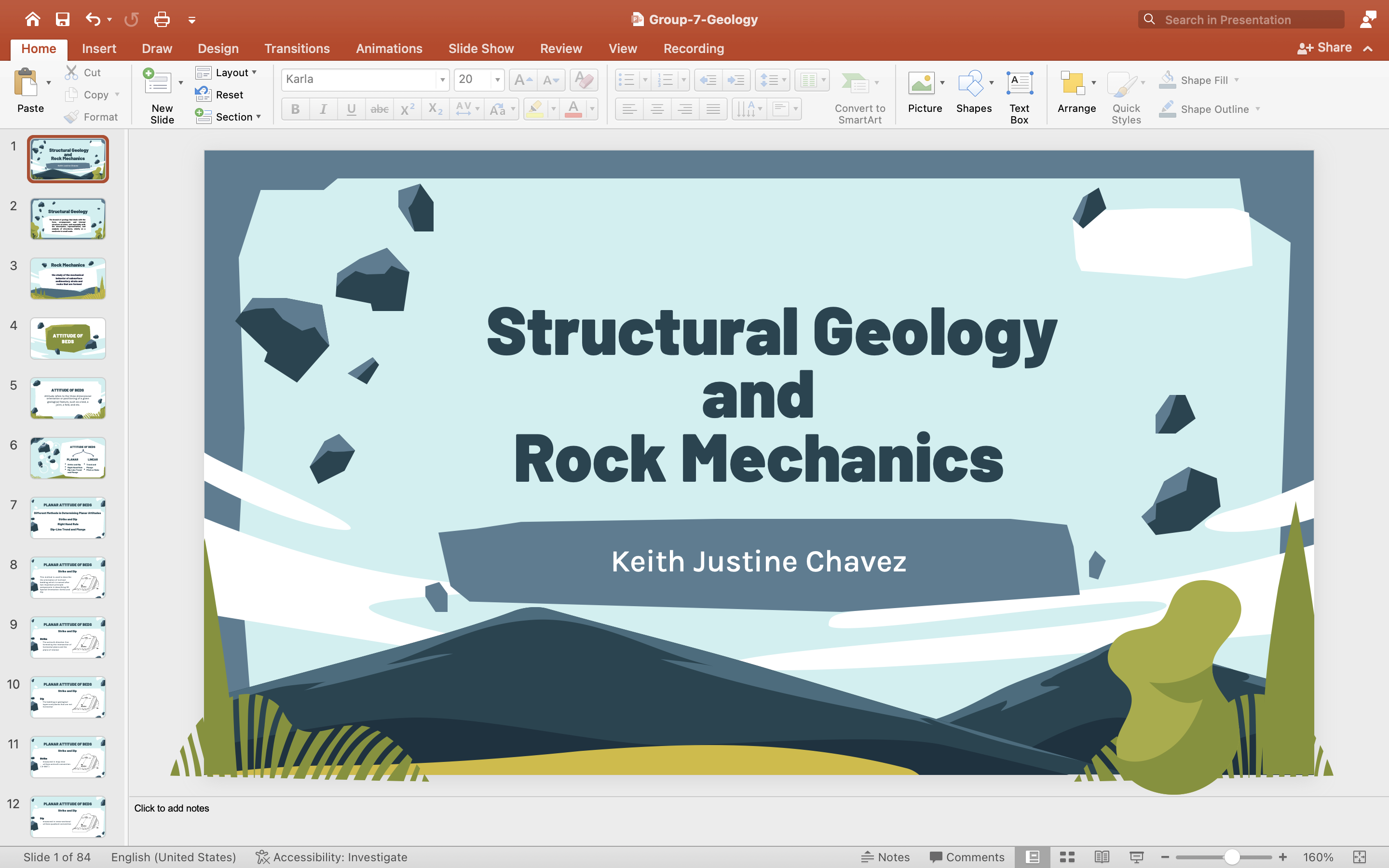Toggle Bold formatting
1389x868 pixels.
coord(295,109)
